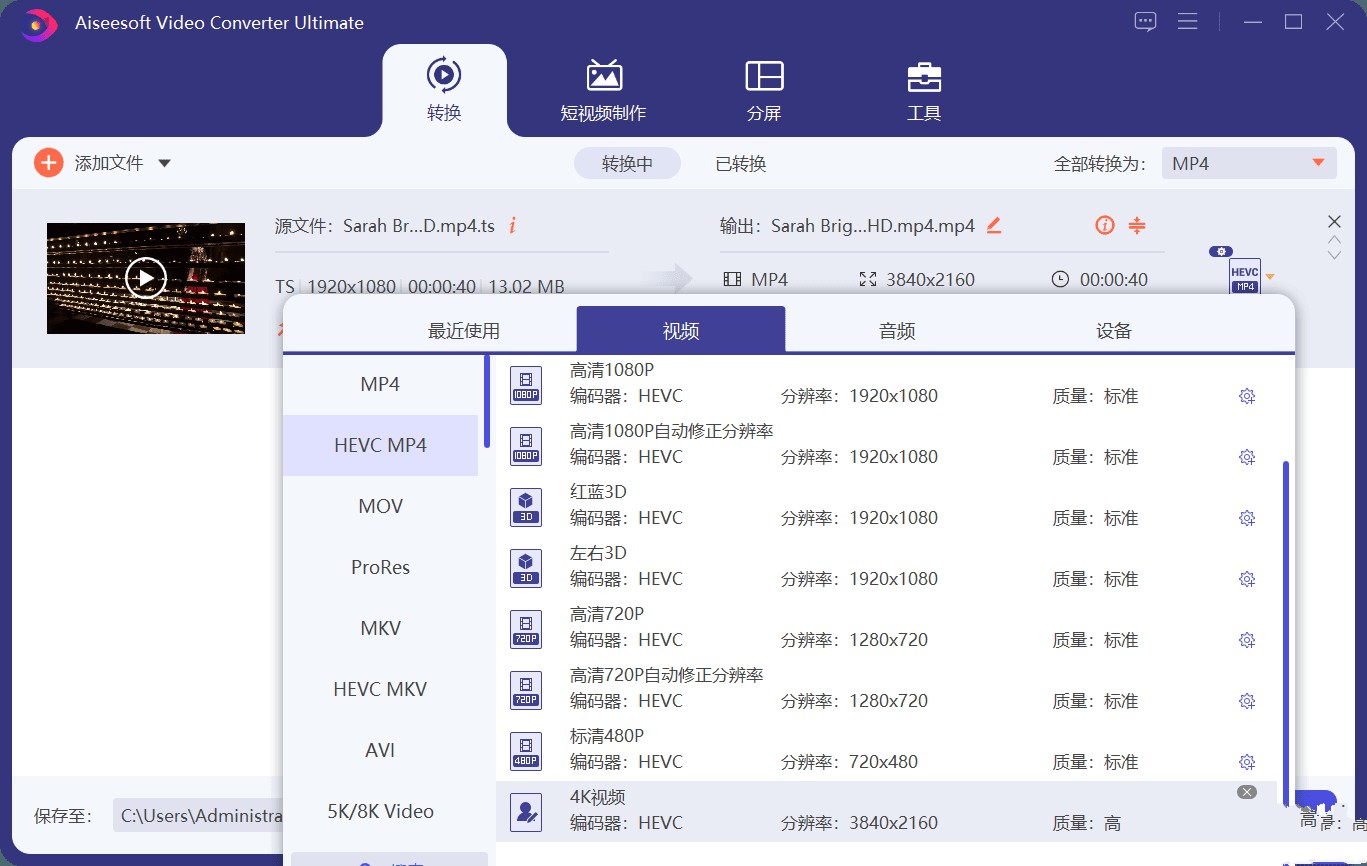The height and width of the screenshot is (866, 1367).
Task: Choose the custom 4K视频 profile icon
Action: pos(526,812)
